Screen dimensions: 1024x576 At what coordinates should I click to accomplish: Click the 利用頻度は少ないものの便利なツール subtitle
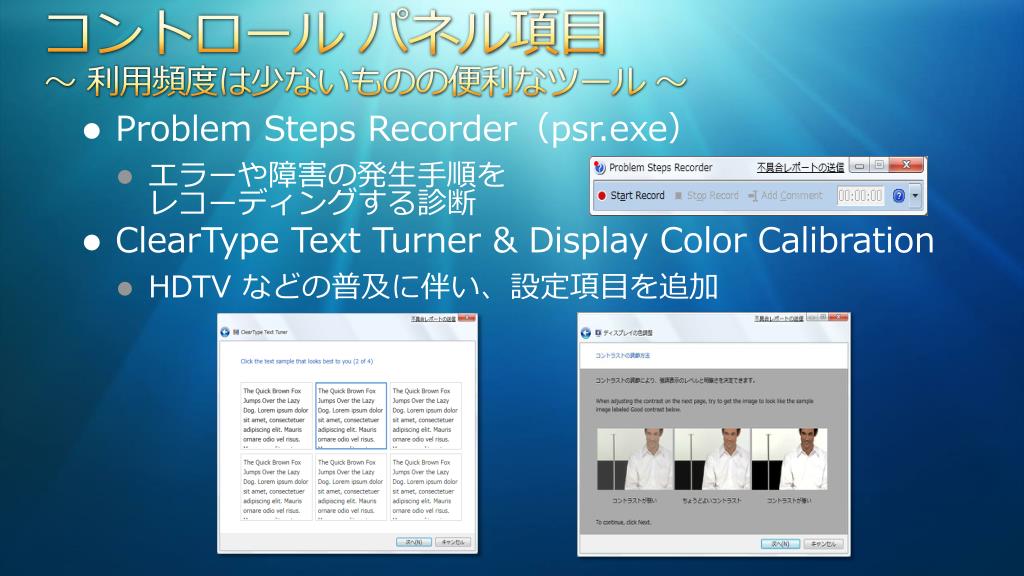point(365,82)
